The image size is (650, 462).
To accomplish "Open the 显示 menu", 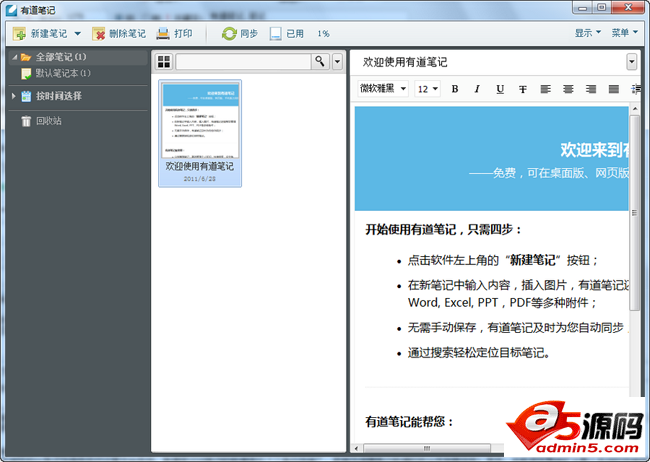I will [x=588, y=33].
